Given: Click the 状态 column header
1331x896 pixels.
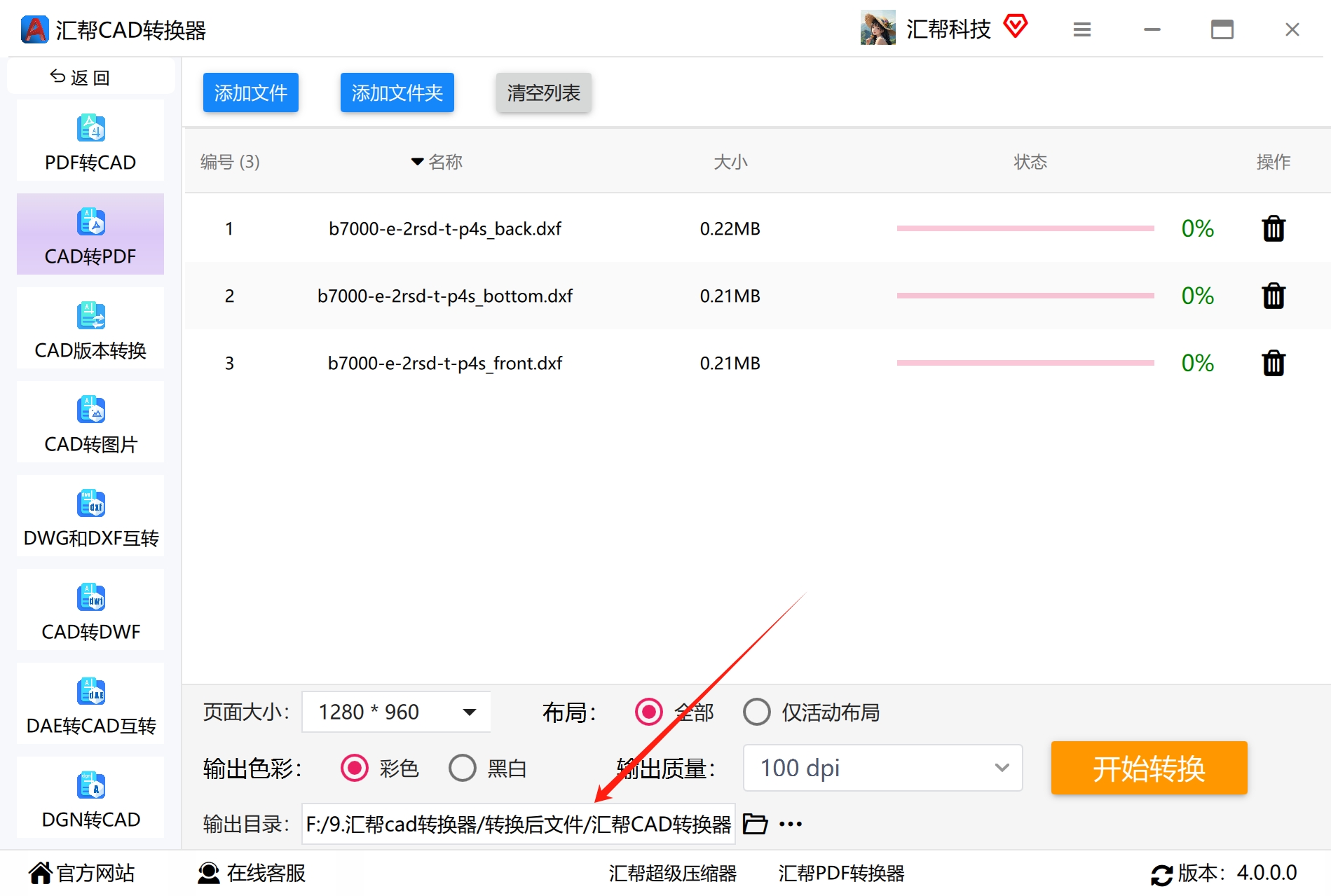Looking at the screenshot, I should pos(1030,162).
